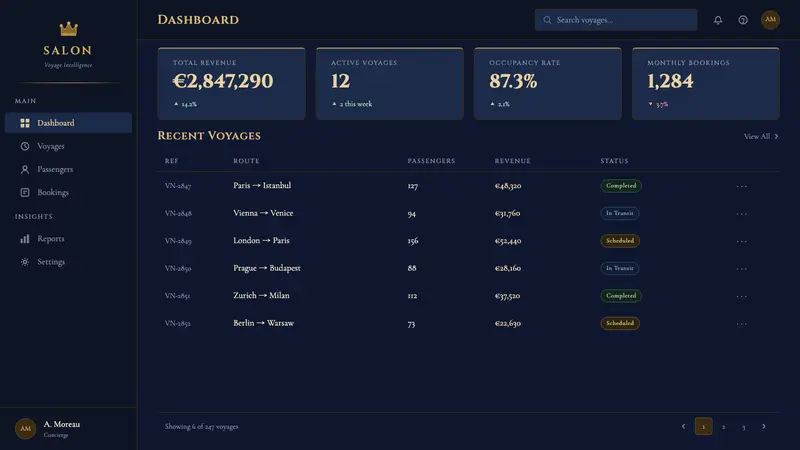This screenshot has width=800, height=450.
Task: Click revenue value €48,320
Action: pyautogui.click(x=508, y=186)
